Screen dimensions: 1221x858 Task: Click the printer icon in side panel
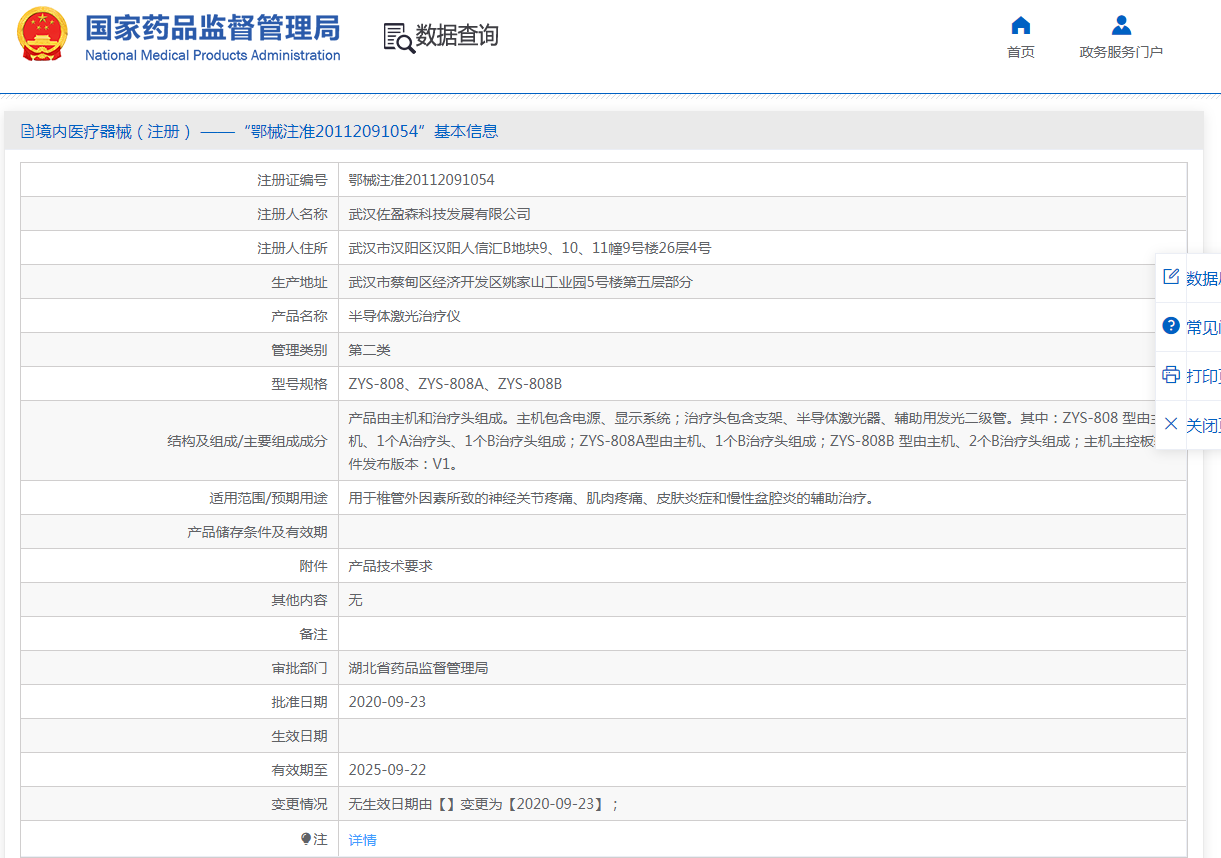click(x=1171, y=375)
